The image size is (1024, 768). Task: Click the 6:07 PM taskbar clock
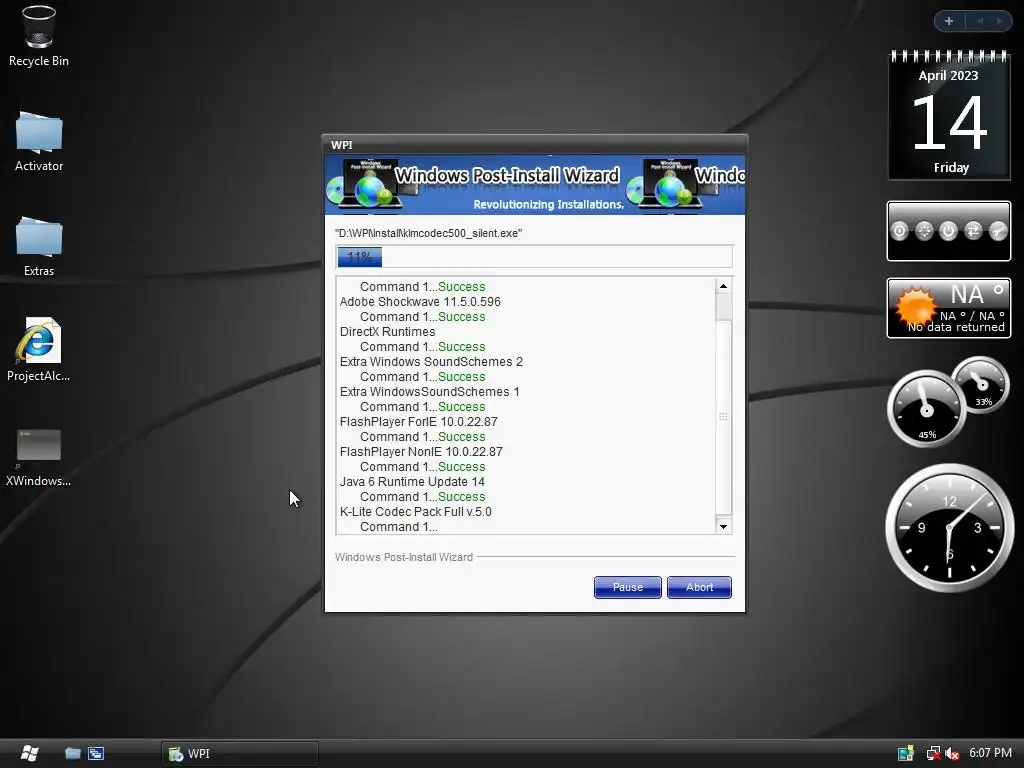990,753
